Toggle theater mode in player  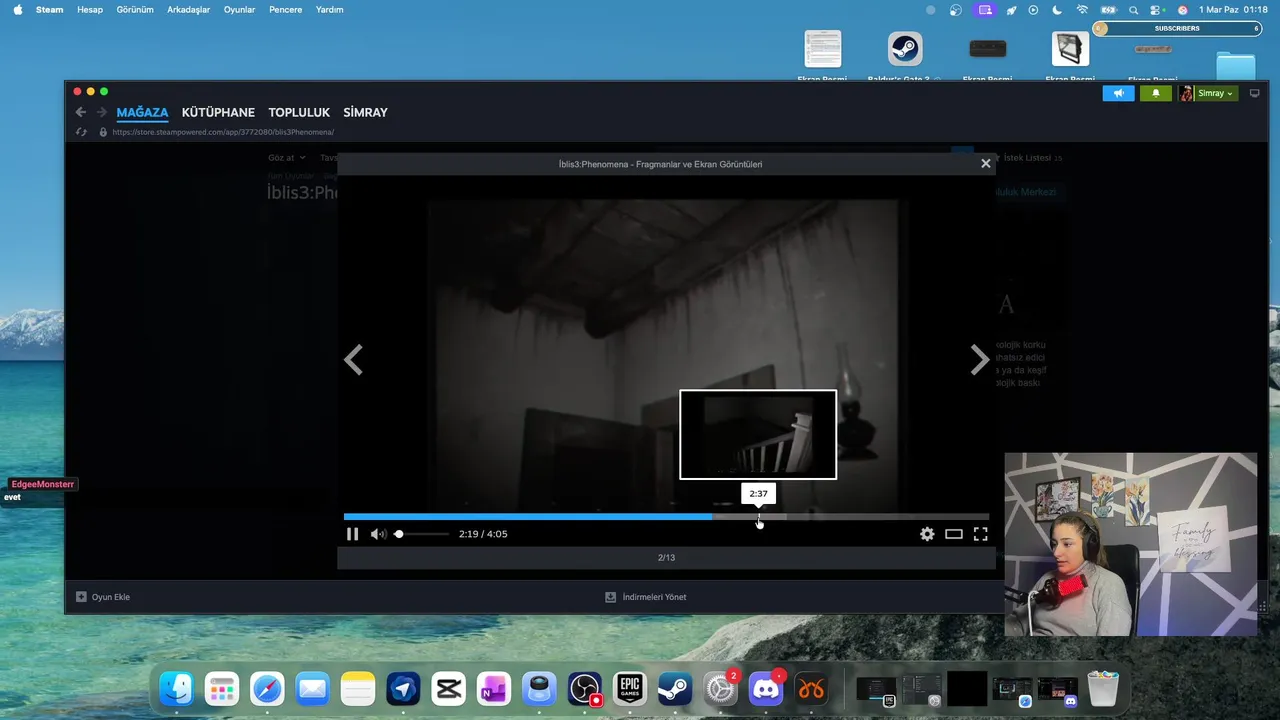[954, 534]
